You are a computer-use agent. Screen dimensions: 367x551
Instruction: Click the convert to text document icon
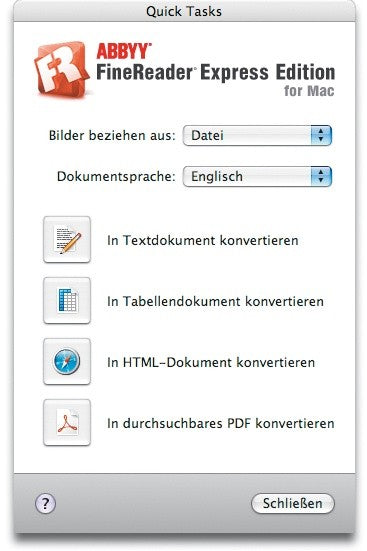[67, 239]
